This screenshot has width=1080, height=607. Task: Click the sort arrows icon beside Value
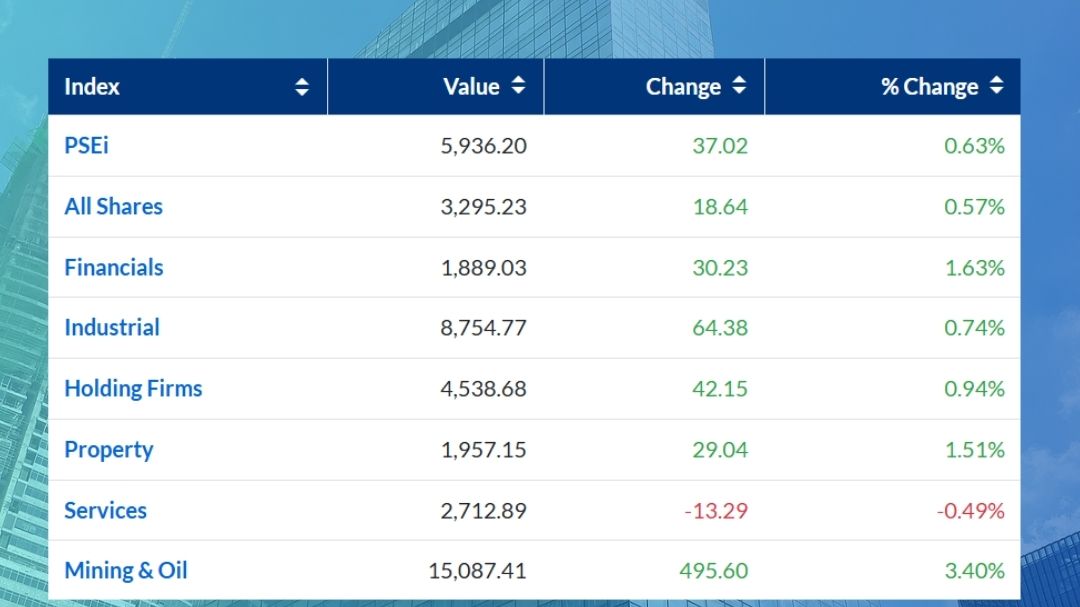(x=518, y=86)
